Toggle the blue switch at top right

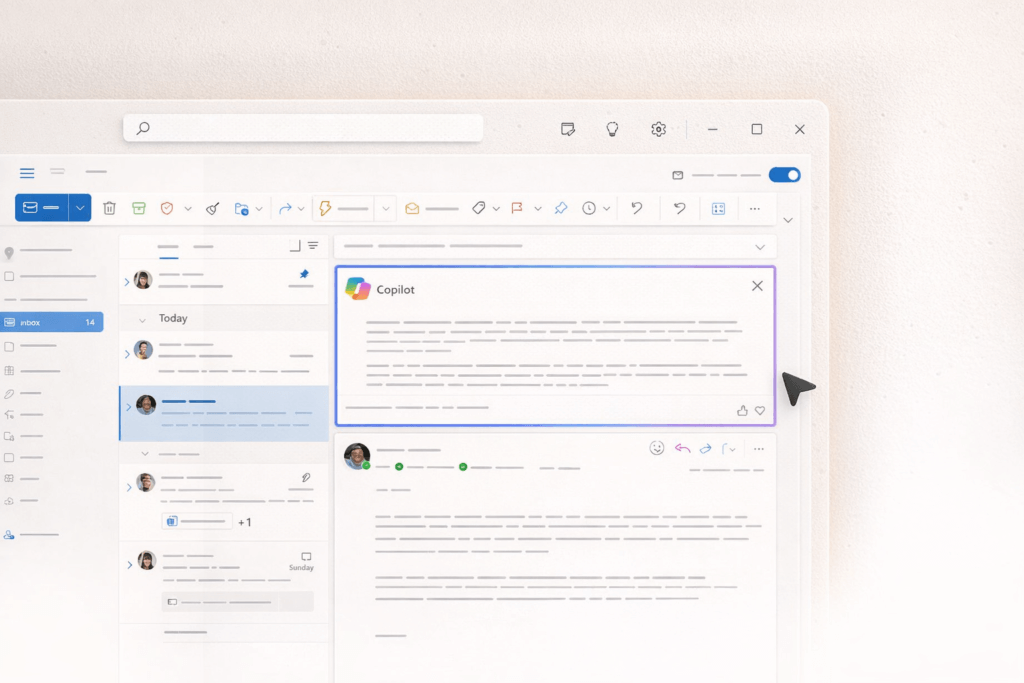(785, 175)
